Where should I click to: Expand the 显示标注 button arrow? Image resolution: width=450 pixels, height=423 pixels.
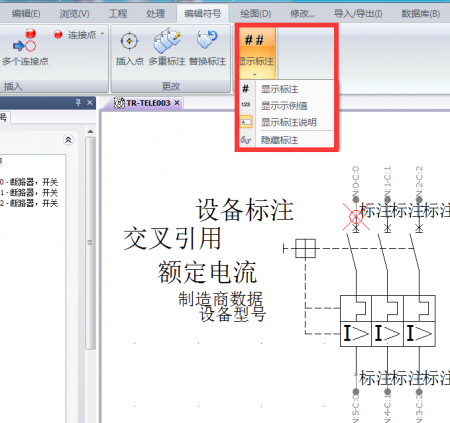pyautogui.click(x=255, y=74)
